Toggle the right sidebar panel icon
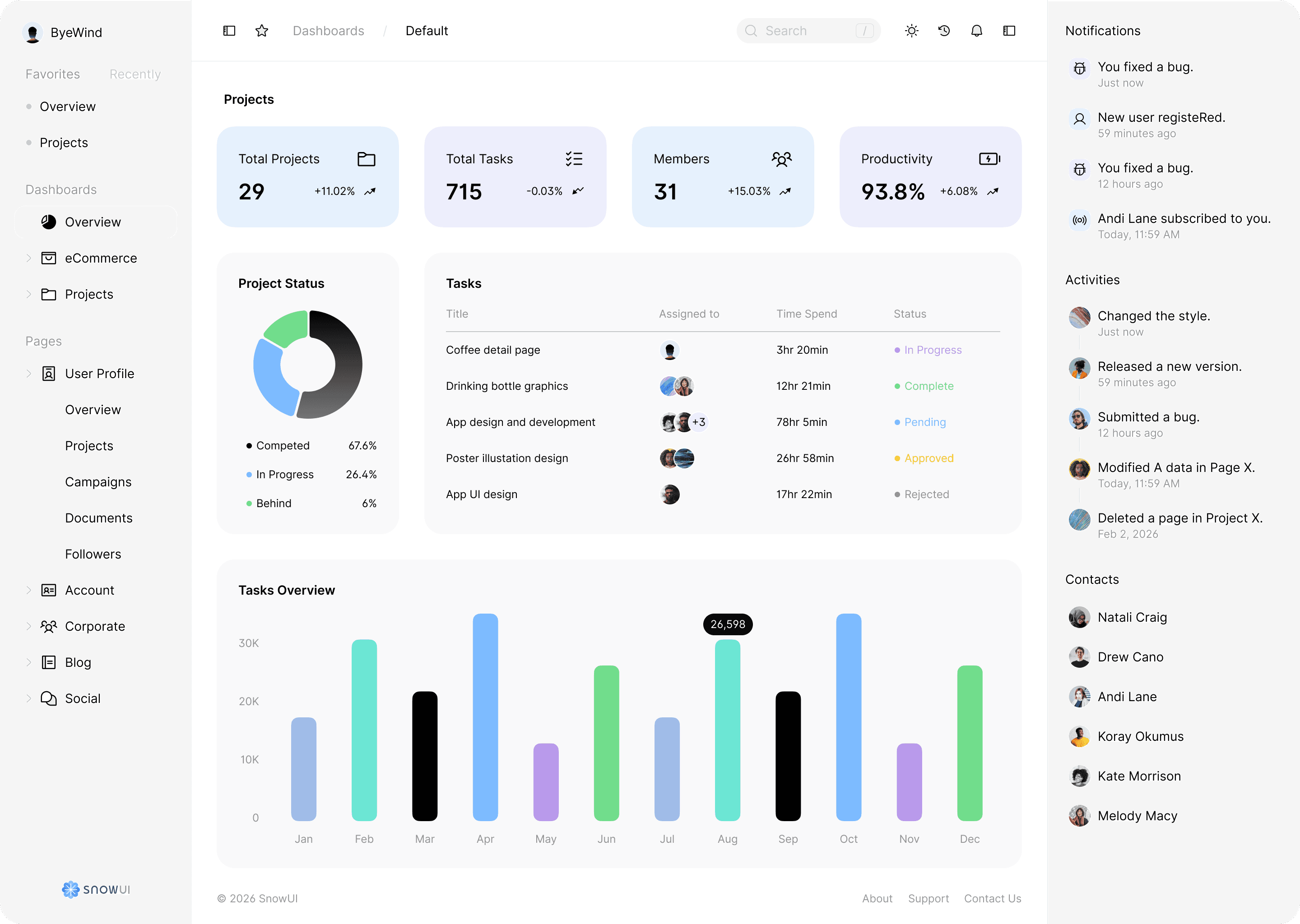The image size is (1300, 924). click(x=1009, y=31)
